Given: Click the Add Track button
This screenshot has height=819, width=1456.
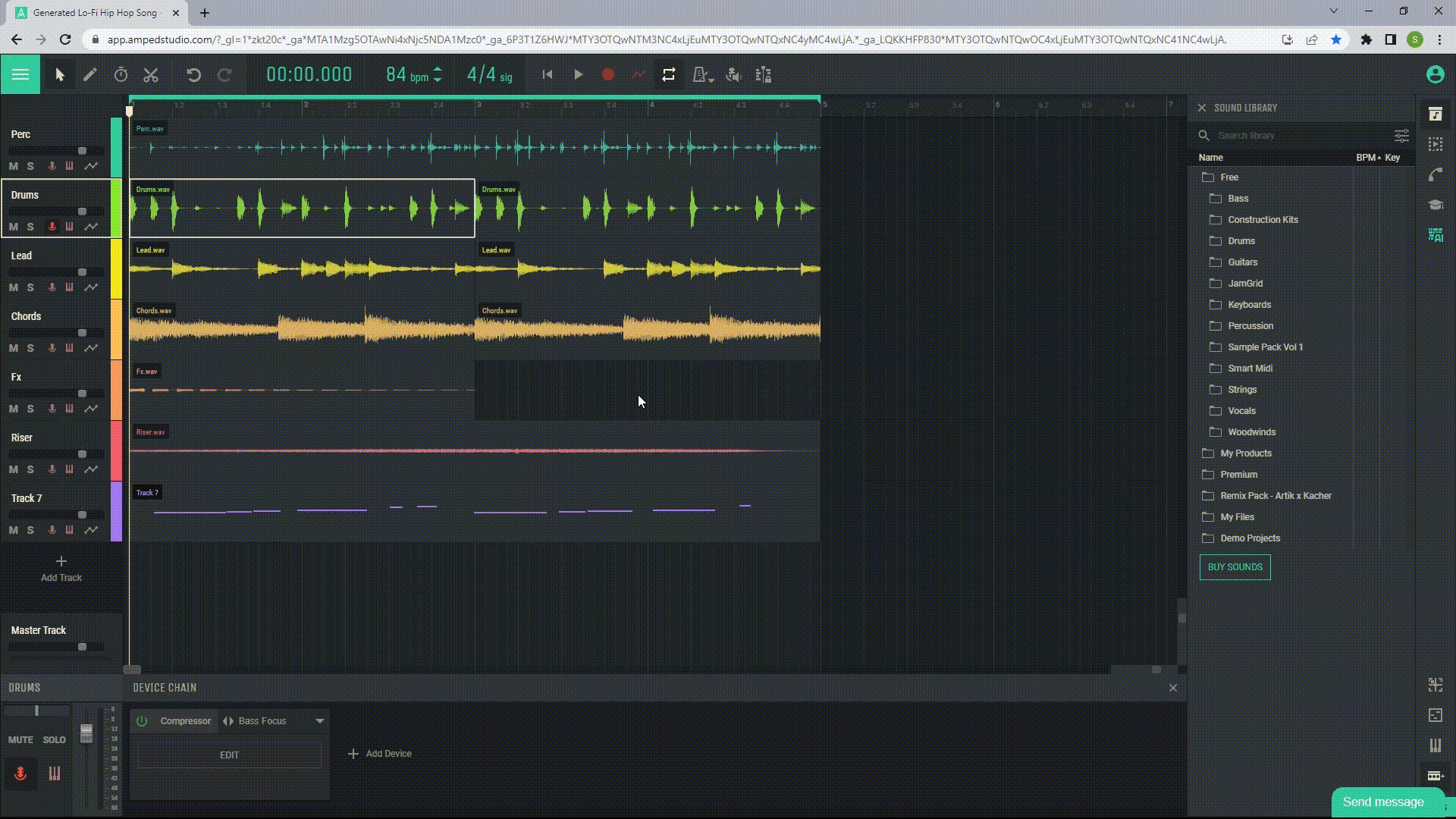Looking at the screenshot, I should click(60, 568).
